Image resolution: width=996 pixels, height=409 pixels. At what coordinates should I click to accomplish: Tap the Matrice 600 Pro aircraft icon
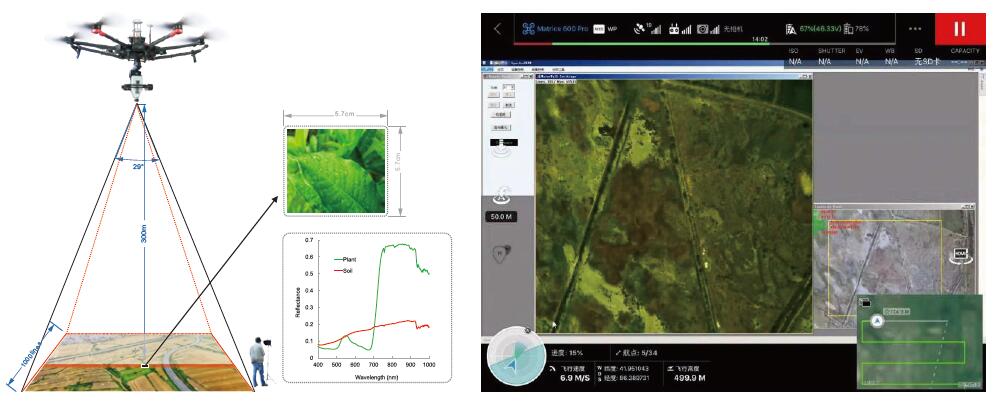pos(528,29)
